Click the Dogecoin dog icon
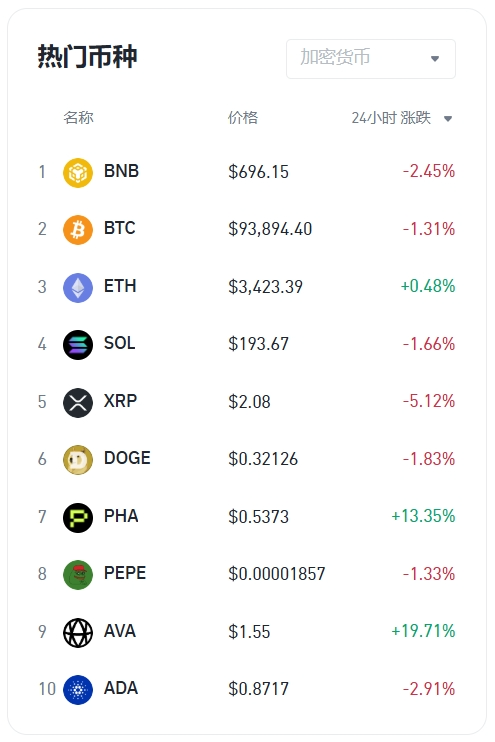 click(78, 460)
